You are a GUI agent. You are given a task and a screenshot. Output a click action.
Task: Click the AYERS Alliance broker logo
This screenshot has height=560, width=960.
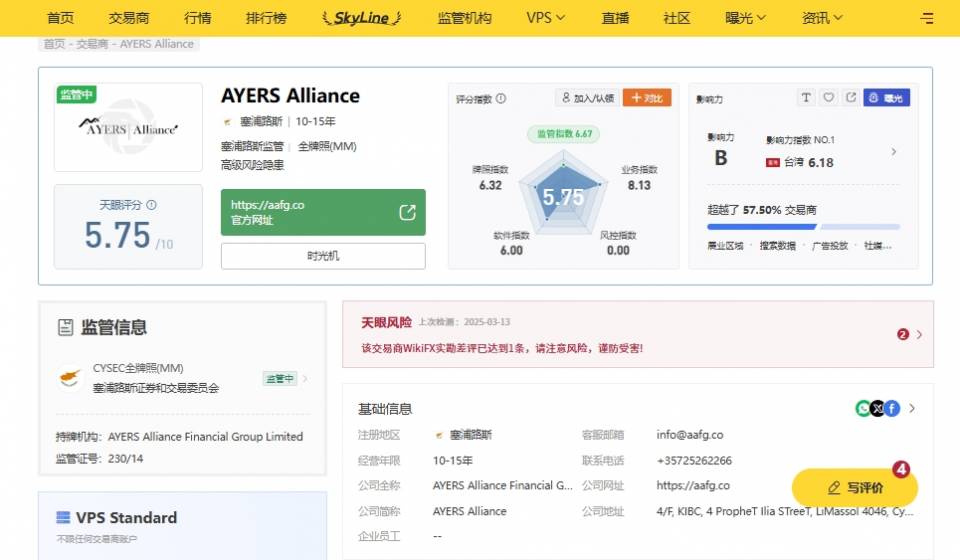[x=128, y=127]
